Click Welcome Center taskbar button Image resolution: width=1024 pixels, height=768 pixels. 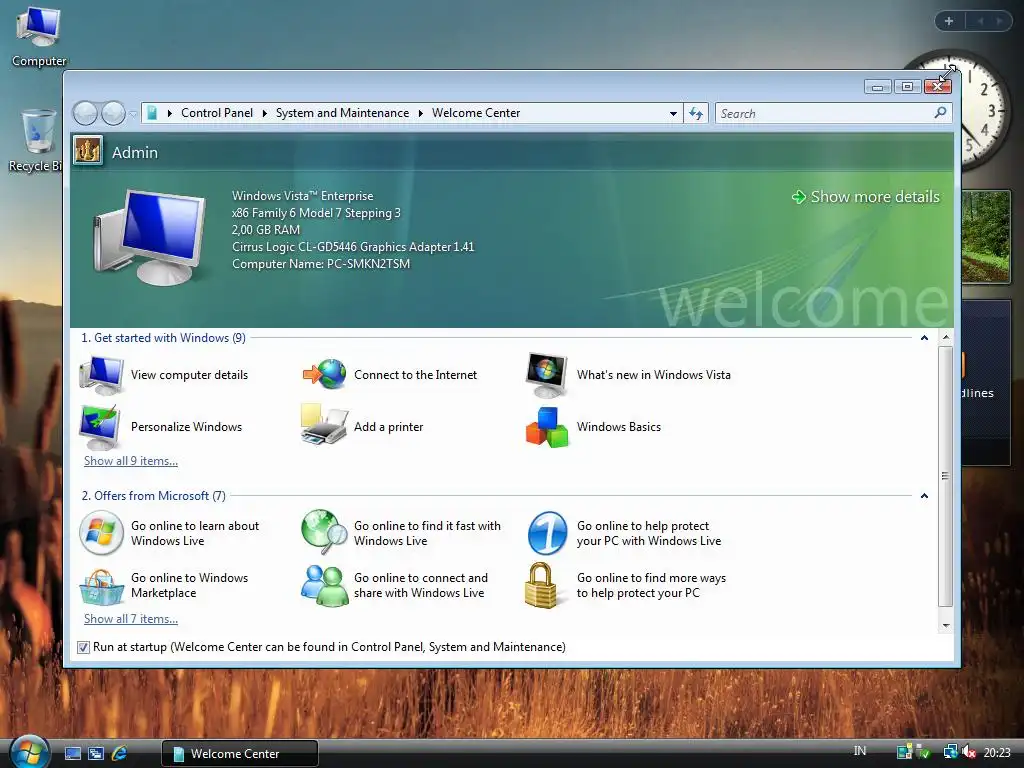240,753
